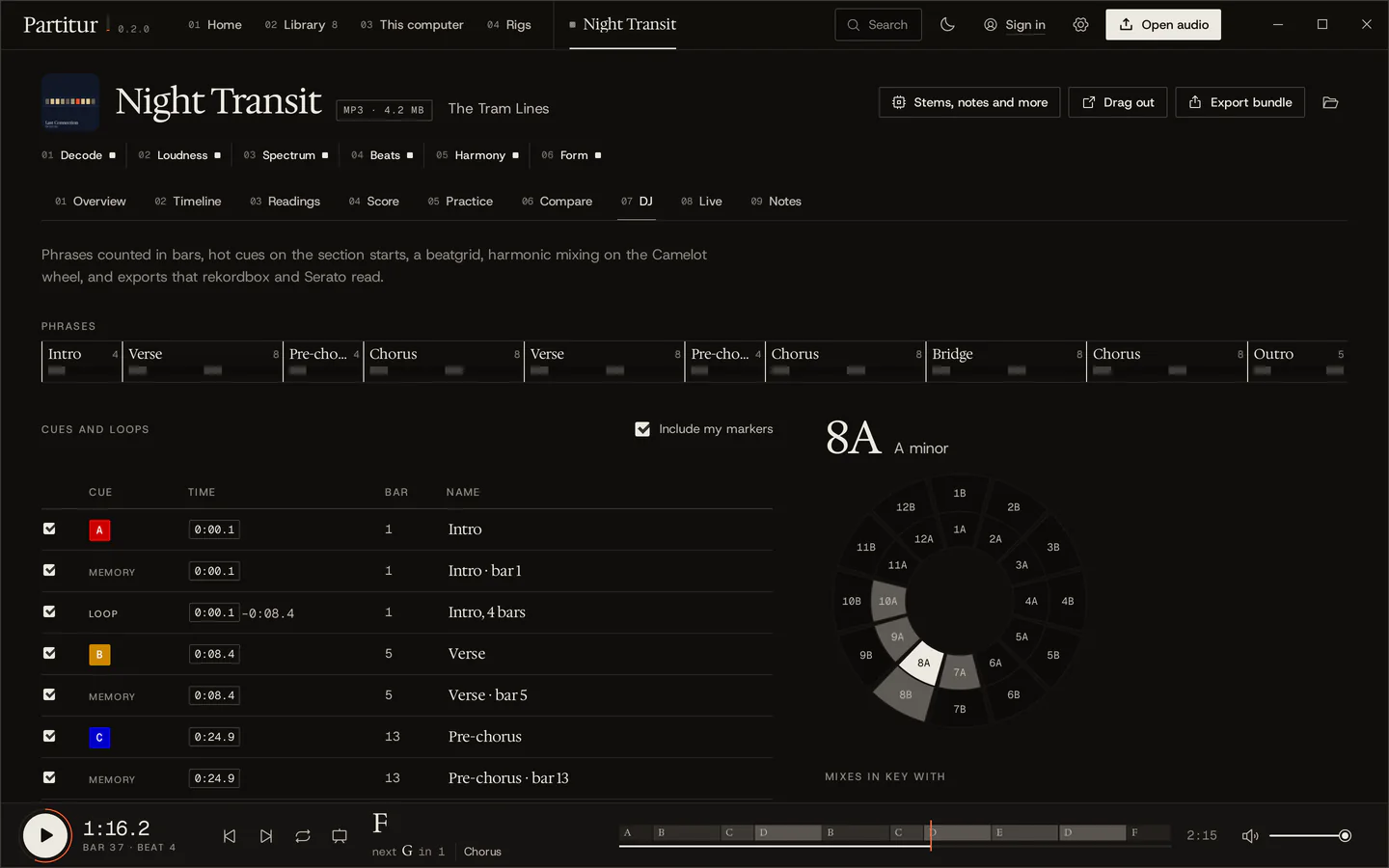Select the Bridge phrase block
Image resolution: width=1389 pixels, height=868 pixels.
[x=1006, y=362]
